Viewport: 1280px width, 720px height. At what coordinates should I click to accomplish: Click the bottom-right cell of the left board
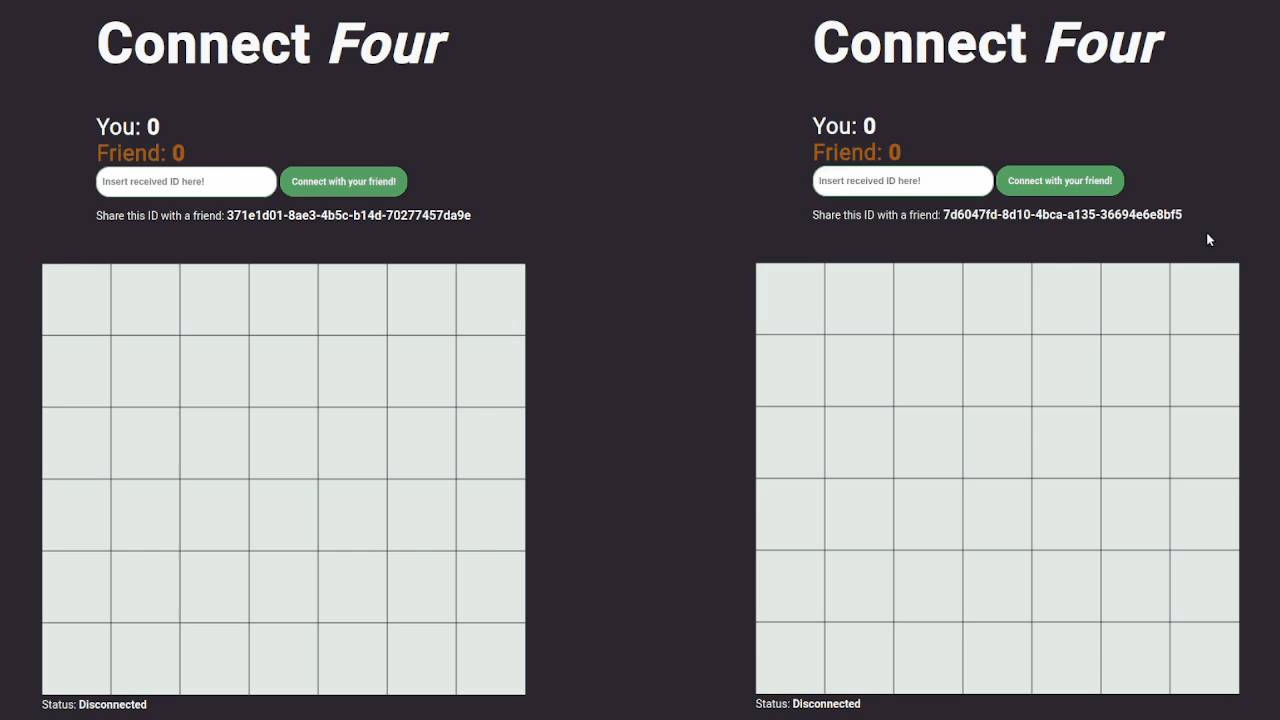(x=490, y=658)
